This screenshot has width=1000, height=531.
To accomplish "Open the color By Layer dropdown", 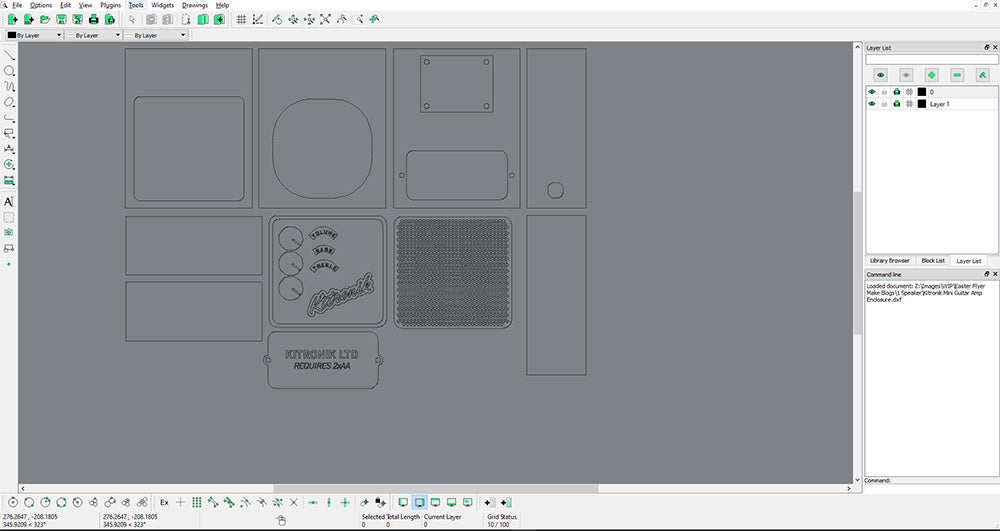I will [x=33, y=35].
